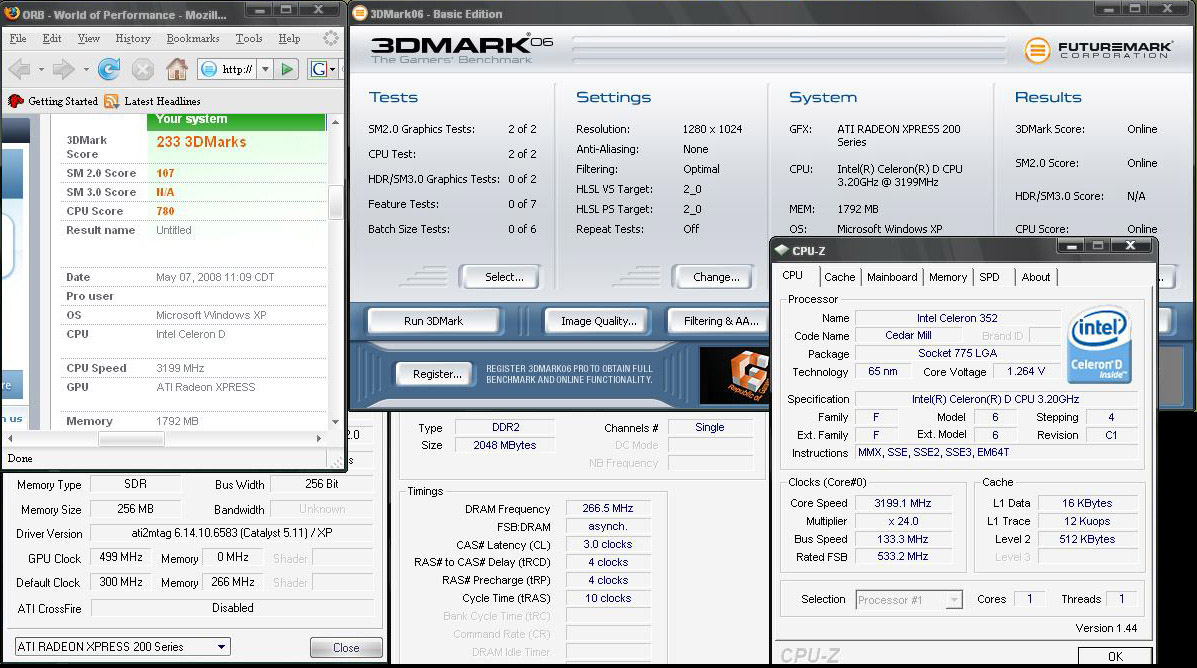The width and height of the screenshot is (1197, 668).
Task: Click 'Cedar Mill' code name field
Action: pos(908,335)
